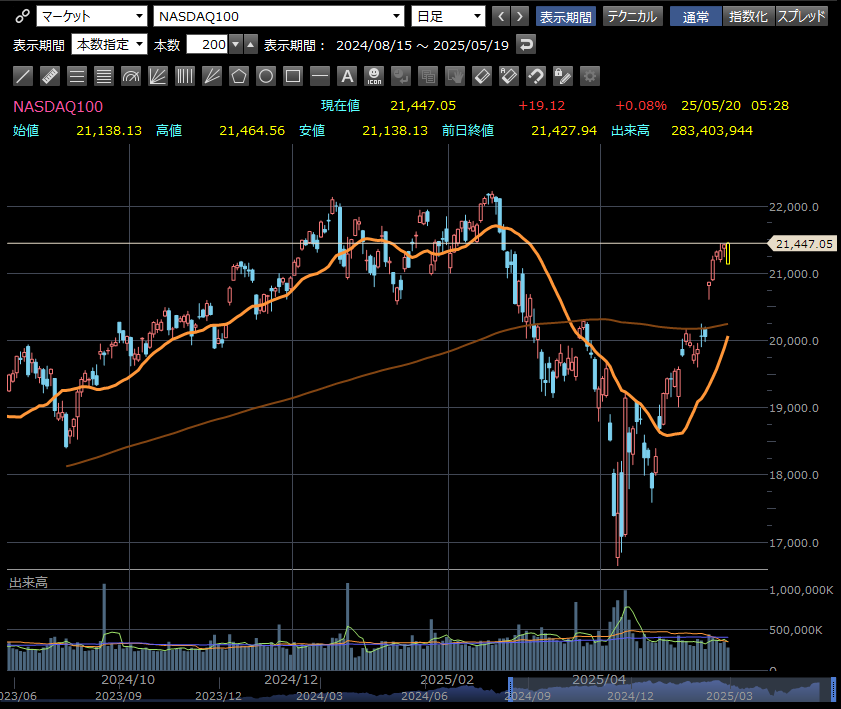
Task: Click the bar count field showing 200
Action: click(x=208, y=45)
